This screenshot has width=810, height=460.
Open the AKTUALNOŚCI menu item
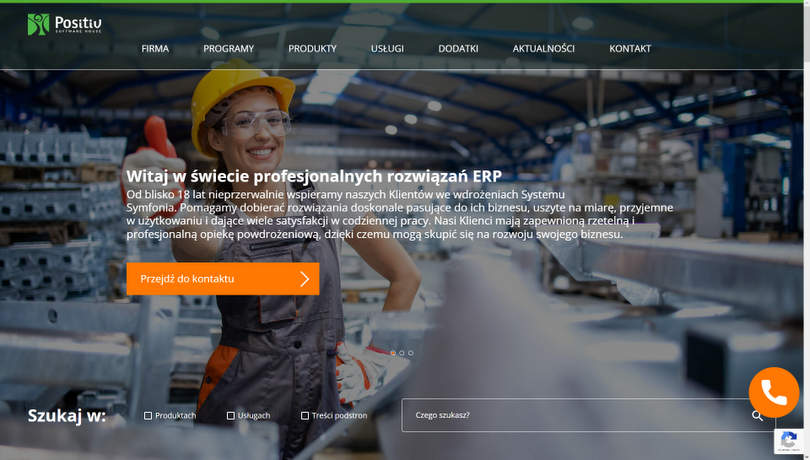[x=543, y=49]
